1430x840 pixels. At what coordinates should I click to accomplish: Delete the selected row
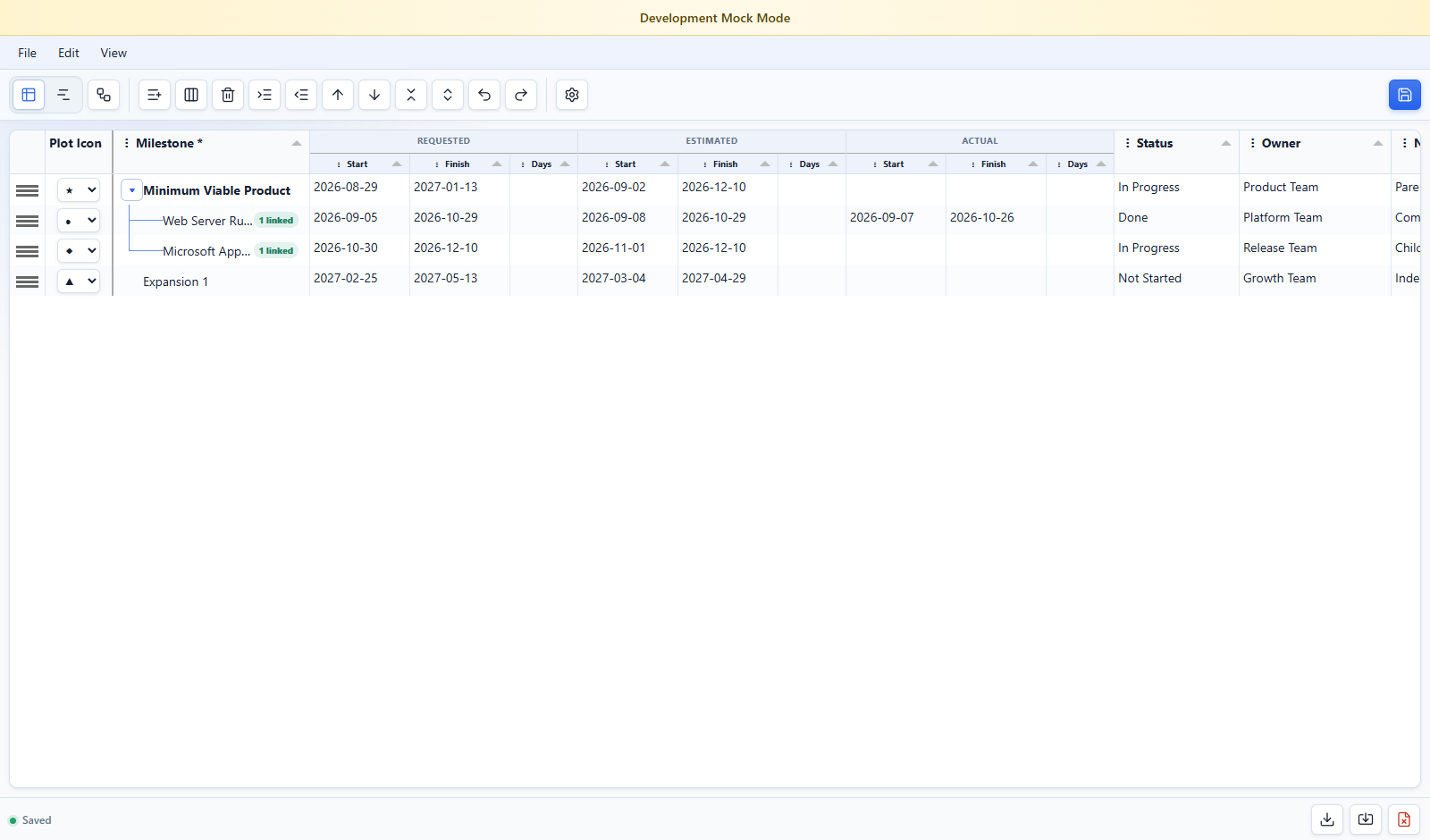click(228, 95)
